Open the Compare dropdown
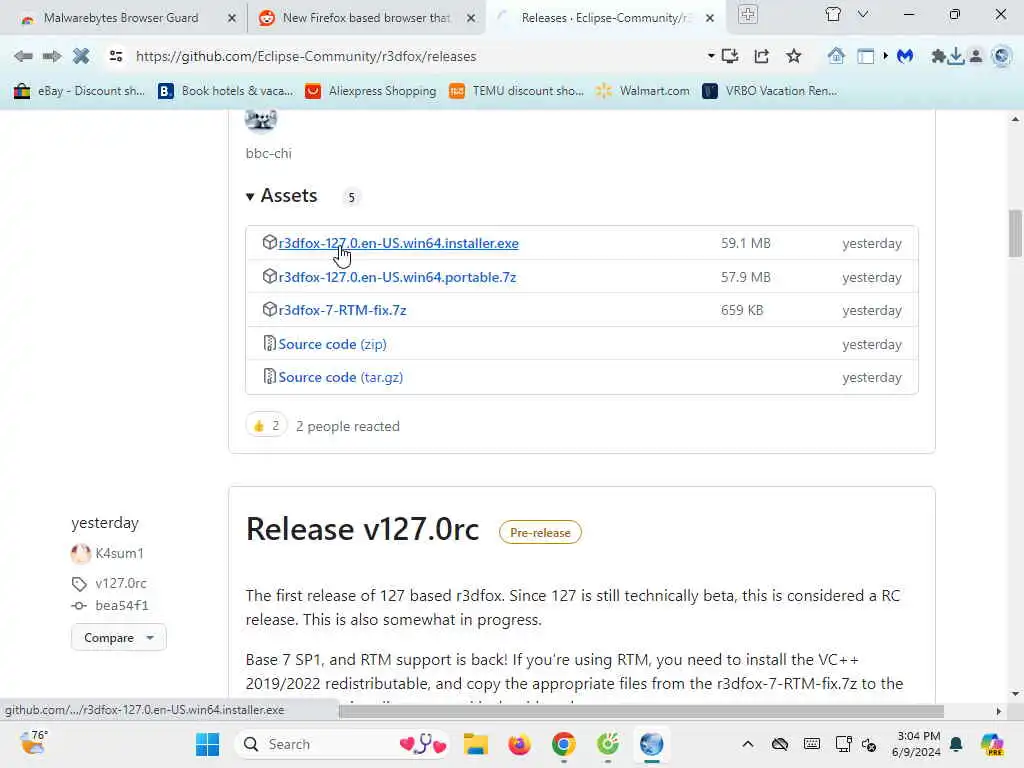This screenshot has width=1024, height=768. 119,637
